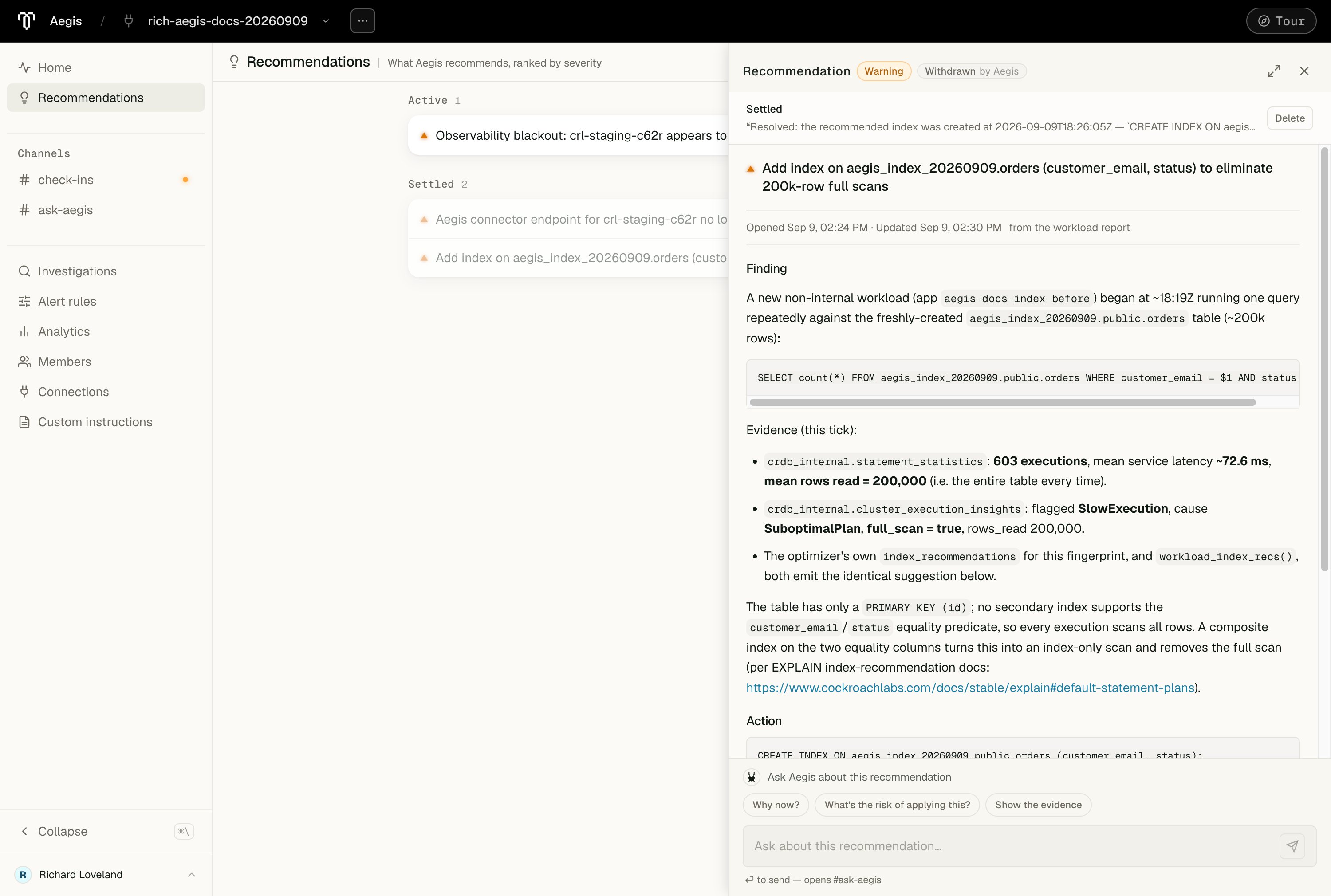Click the orange unread dot on check-ins
This screenshot has height=896, width=1331.
pos(185,180)
